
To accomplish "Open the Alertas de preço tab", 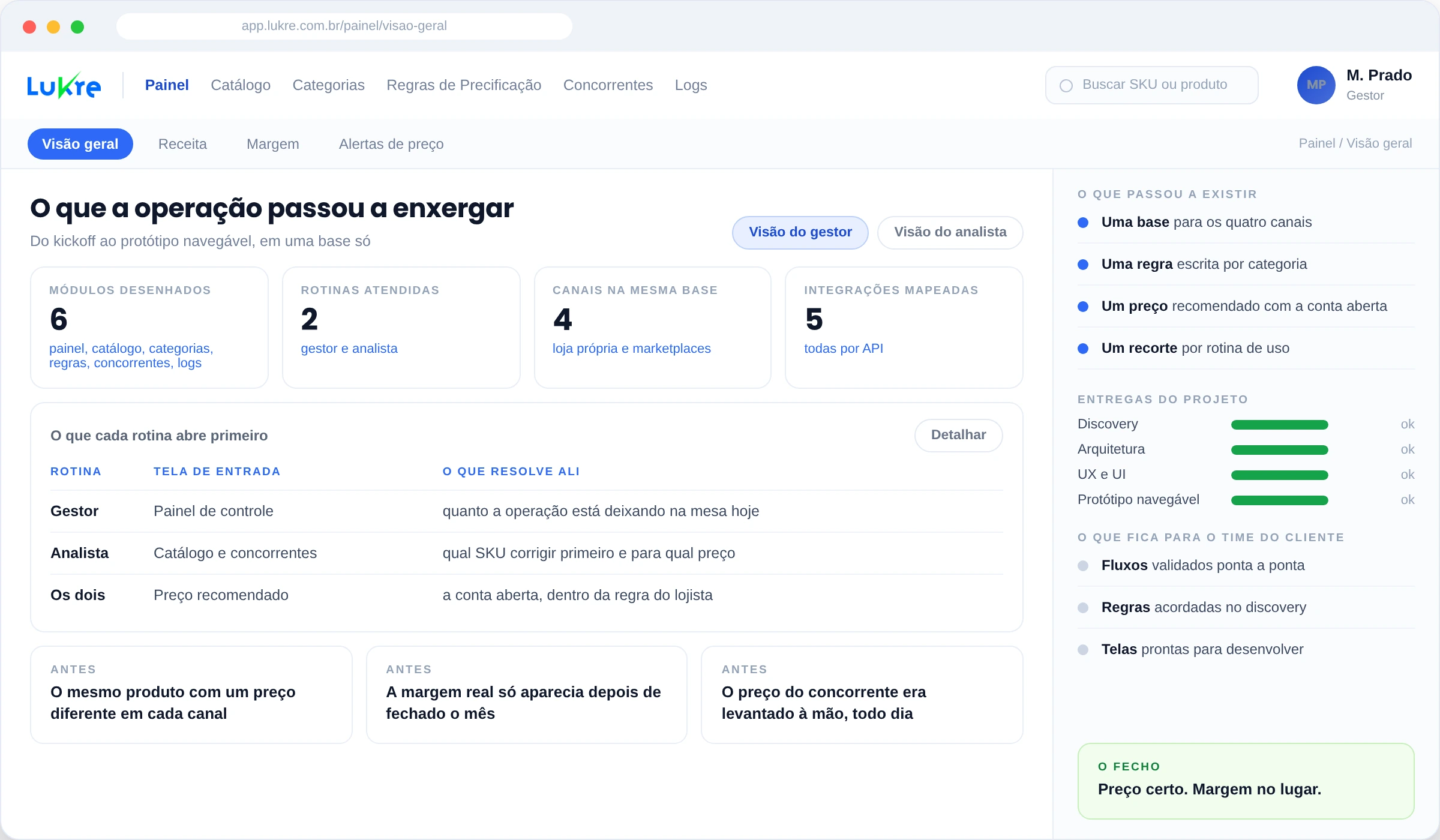I will point(391,144).
